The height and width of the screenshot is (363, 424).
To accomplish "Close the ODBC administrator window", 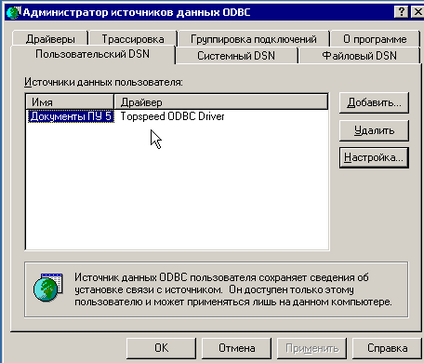I will click(x=417, y=12).
